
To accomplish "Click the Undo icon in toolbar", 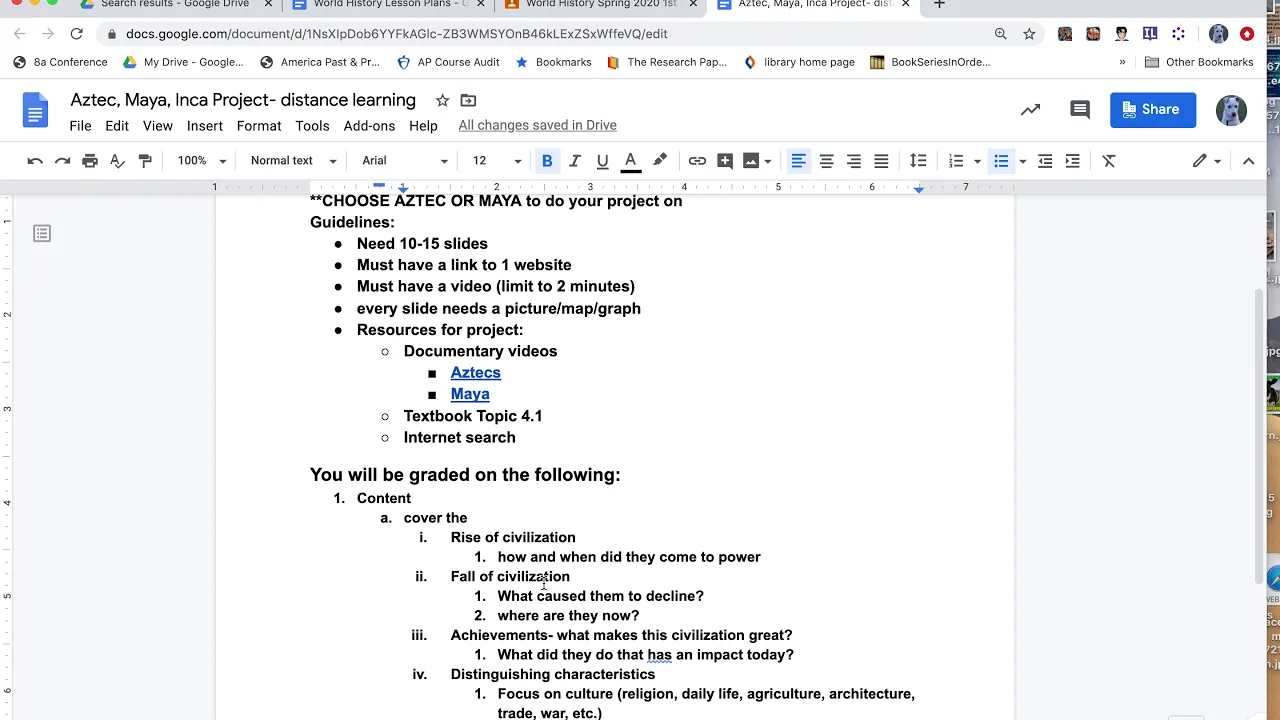I will coord(35,160).
